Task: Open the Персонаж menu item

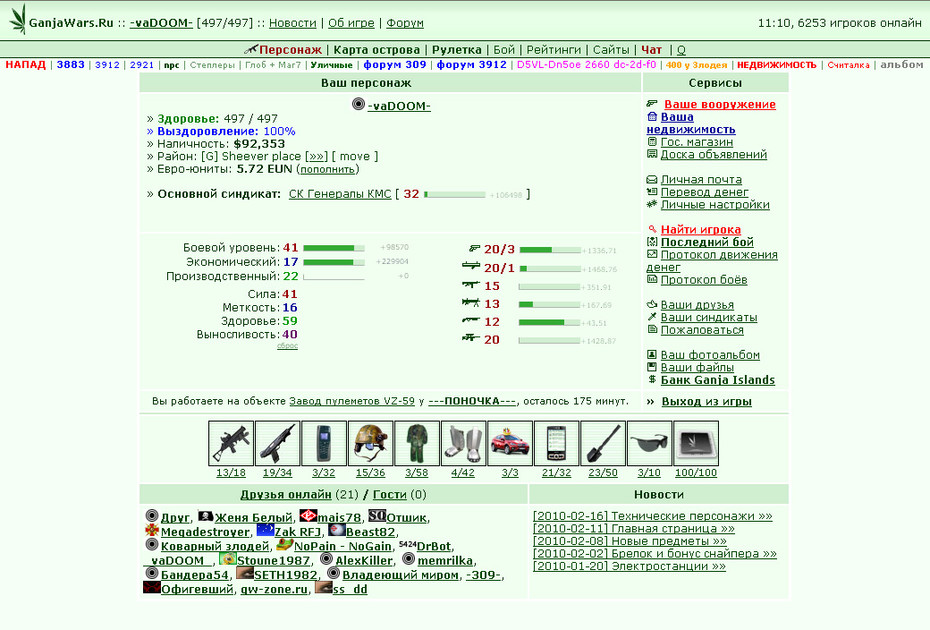Action: pyautogui.click(x=290, y=50)
